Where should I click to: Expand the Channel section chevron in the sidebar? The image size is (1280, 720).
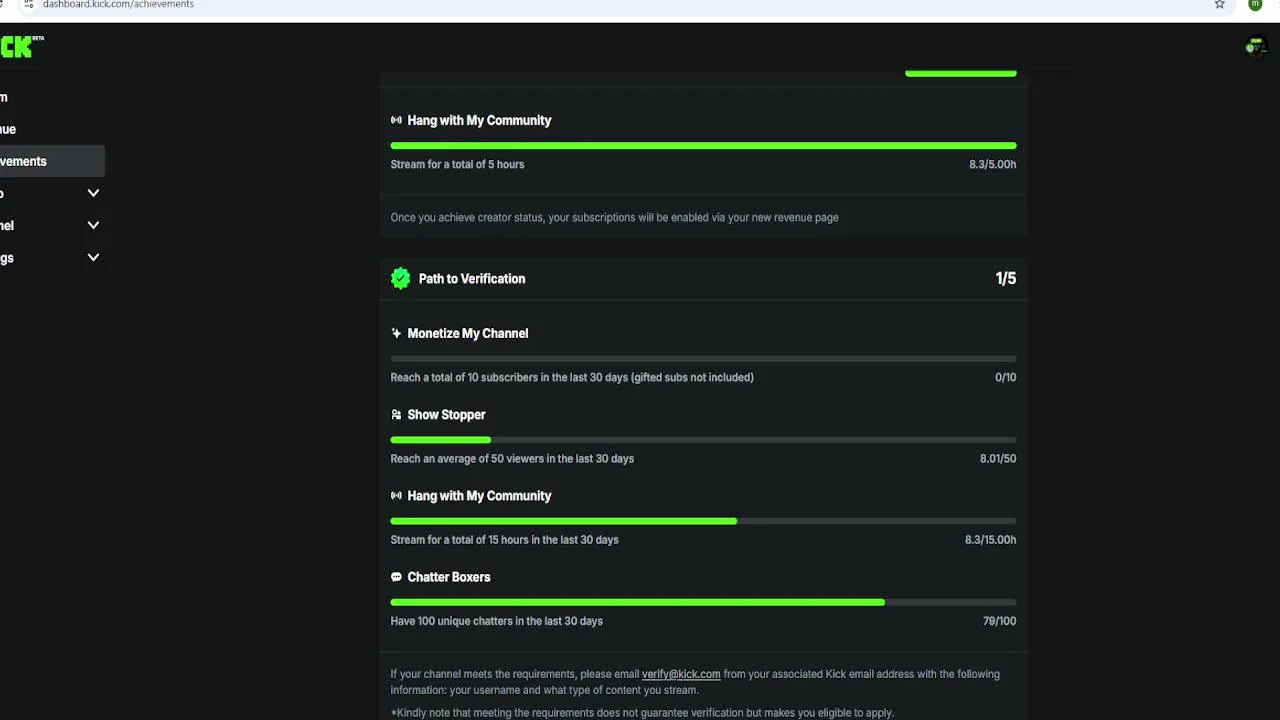[x=93, y=226]
